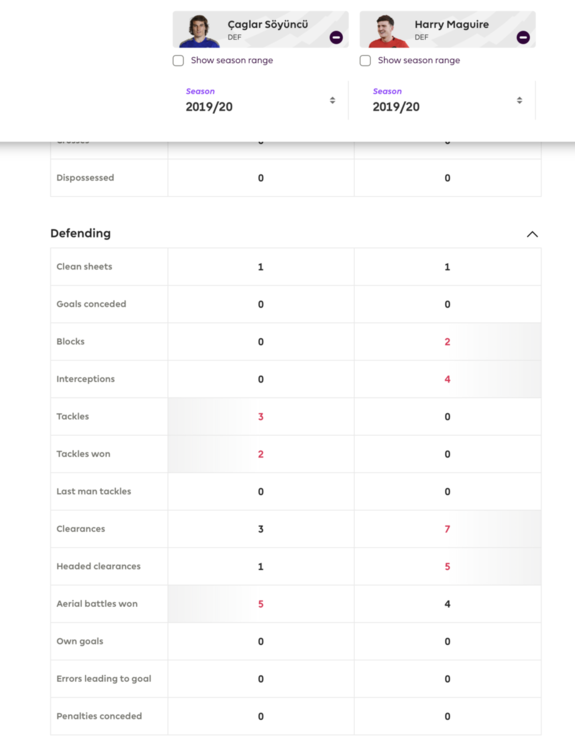Screen dimensions: 575x750
Task: Click the Interceptions row label
Action: pyautogui.click(x=86, y=379)
